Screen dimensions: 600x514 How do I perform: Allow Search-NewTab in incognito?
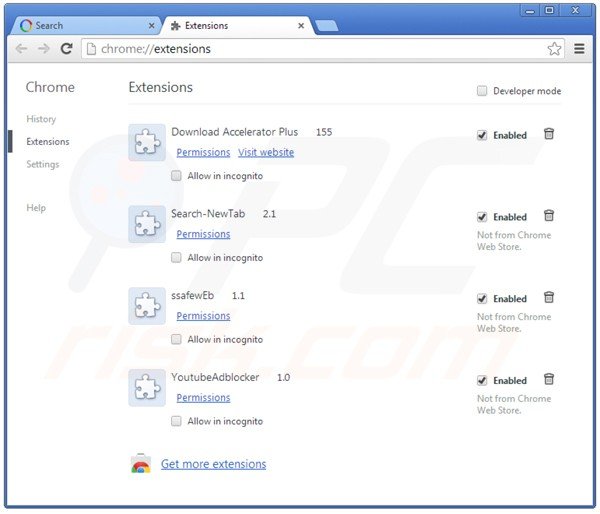(176, 257)
